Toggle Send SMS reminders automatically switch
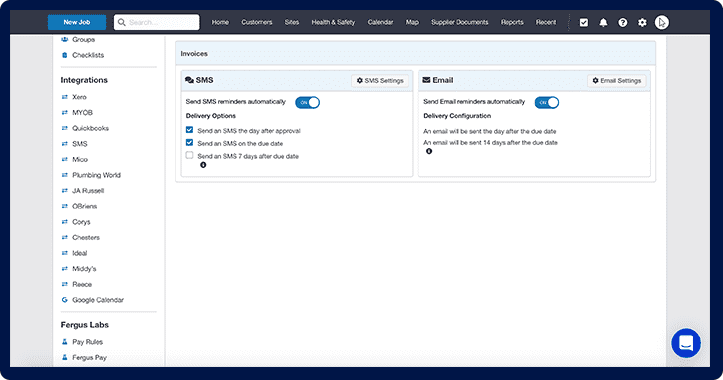 (308, 102)
